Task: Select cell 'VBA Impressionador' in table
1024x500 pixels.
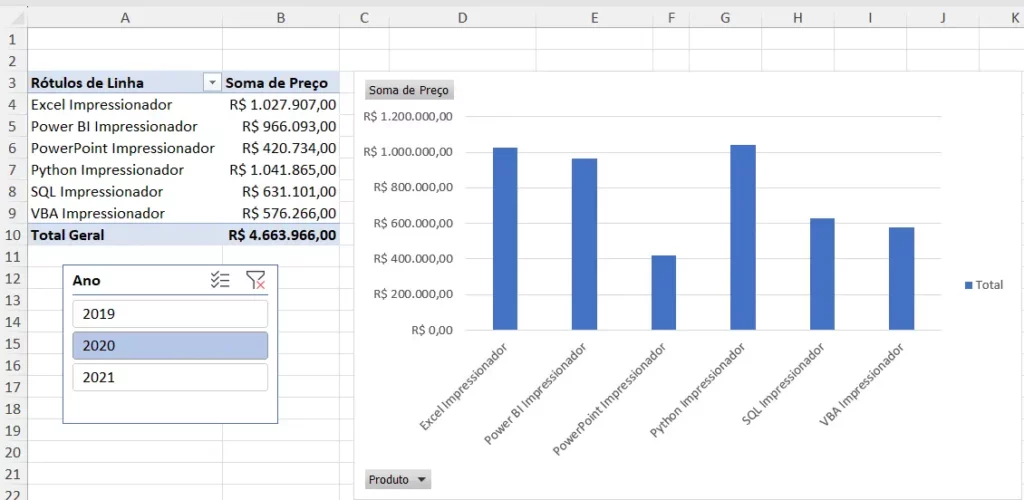Action: coord(125,213)
